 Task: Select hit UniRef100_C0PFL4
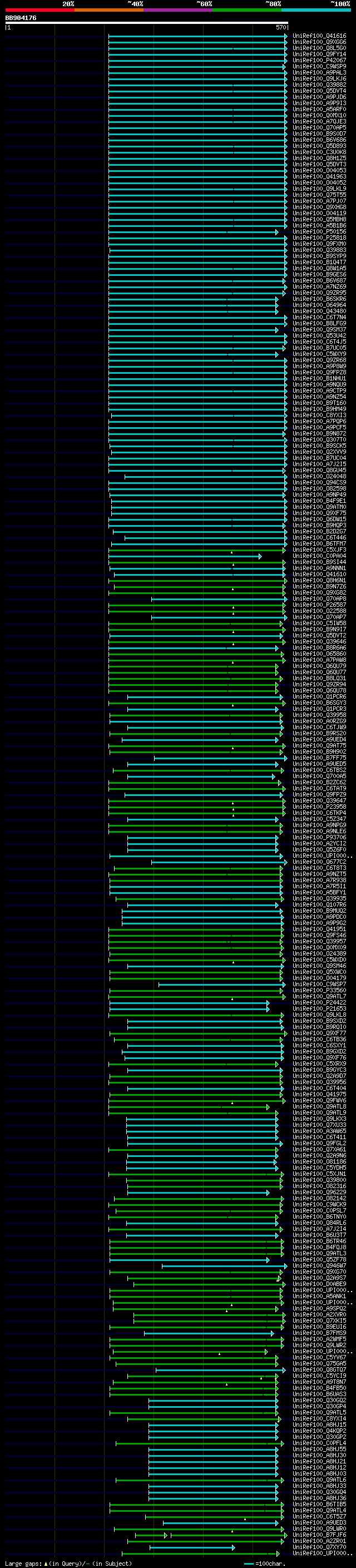coord(319,1443)
